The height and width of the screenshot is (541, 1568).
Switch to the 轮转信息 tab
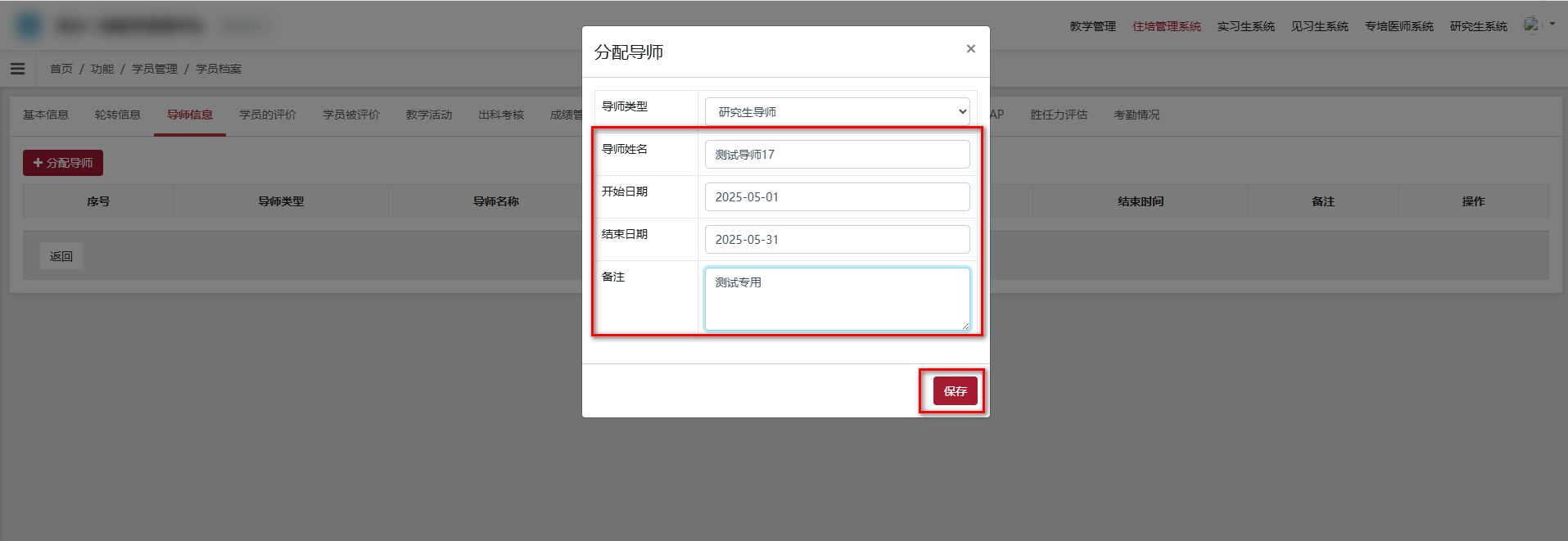[x=118, y=115]
